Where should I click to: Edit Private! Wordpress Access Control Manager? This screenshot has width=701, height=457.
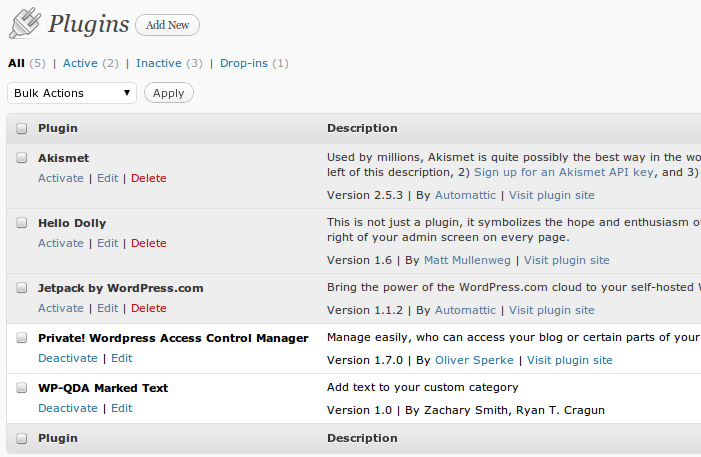[x=122, y=358]
